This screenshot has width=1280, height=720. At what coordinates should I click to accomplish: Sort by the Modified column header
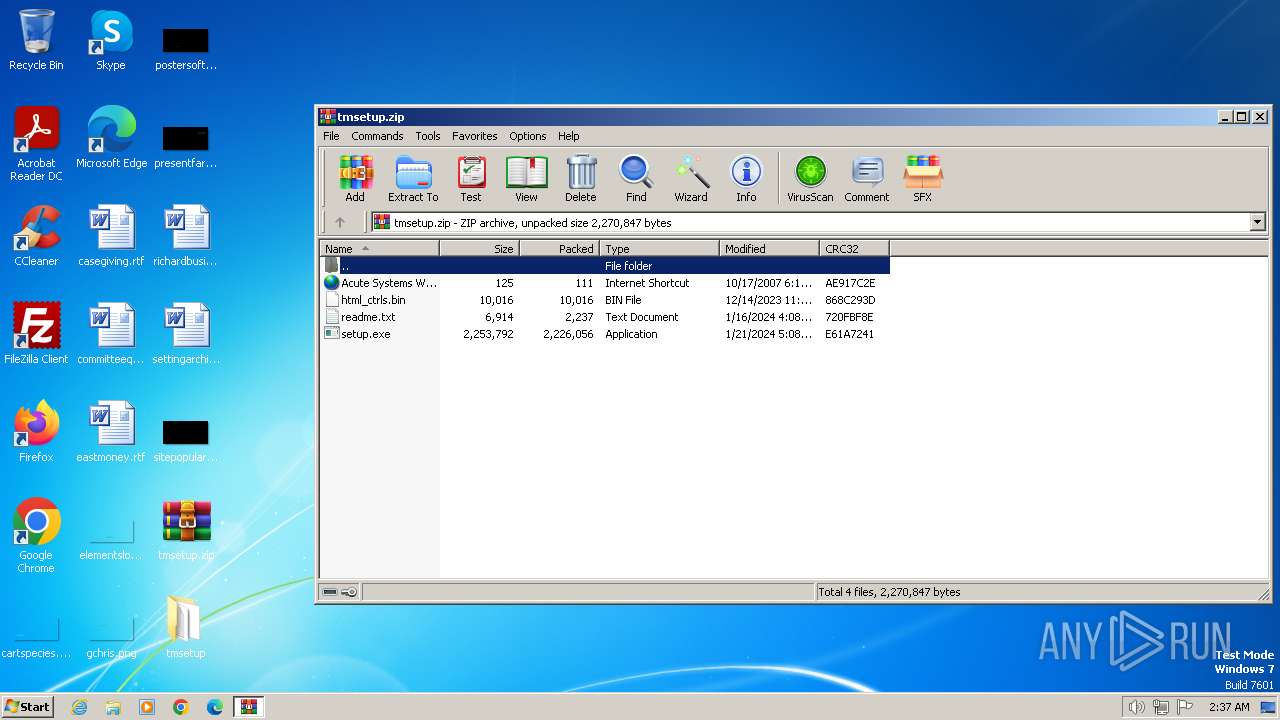tap(770, 248)
